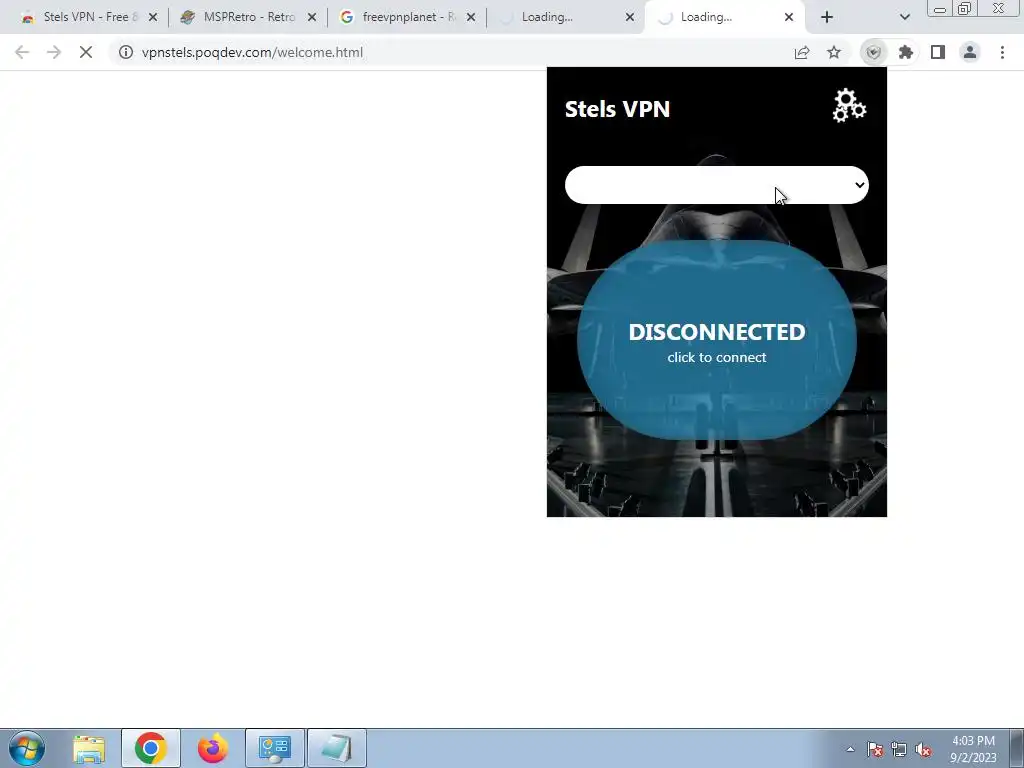
Task: Open a new browser tab
Action: 827,18
